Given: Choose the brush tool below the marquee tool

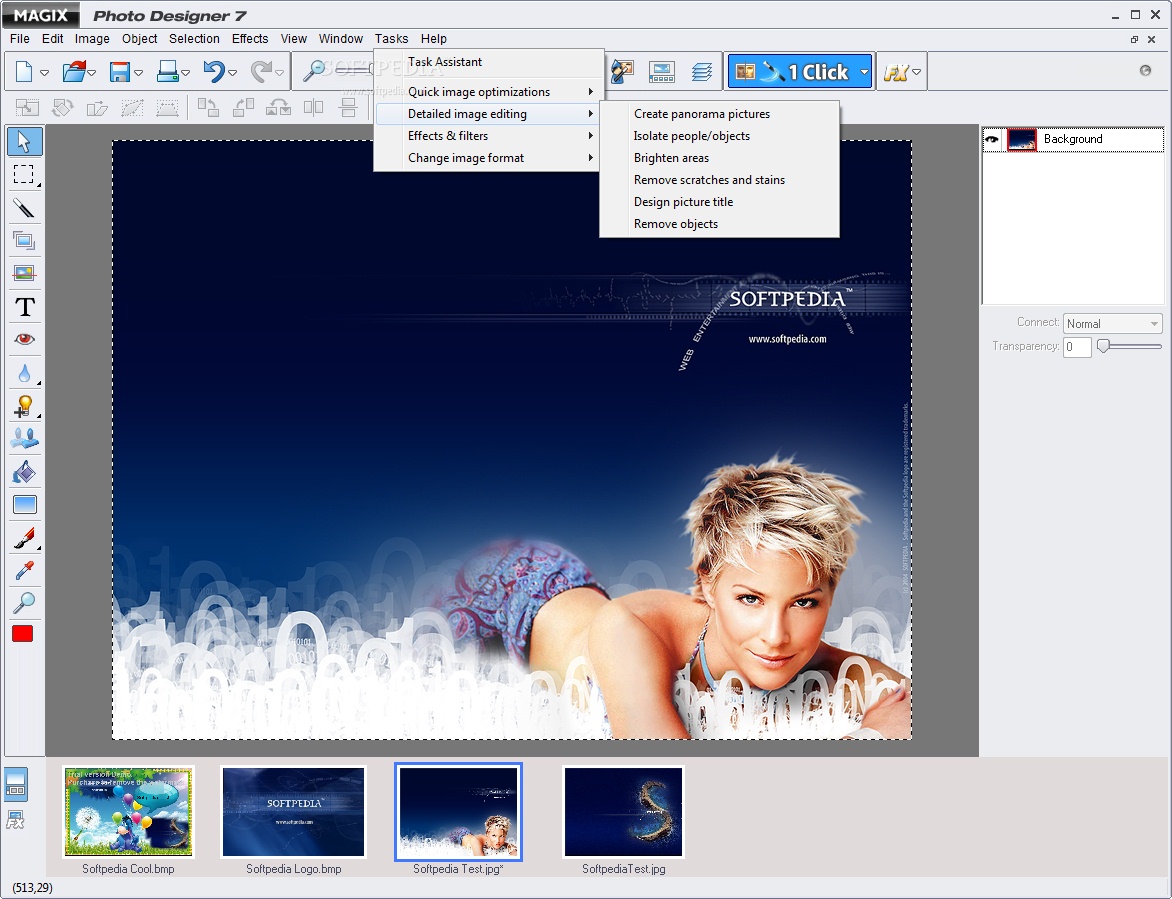Looking at the screenshot, I should [24, 207].
